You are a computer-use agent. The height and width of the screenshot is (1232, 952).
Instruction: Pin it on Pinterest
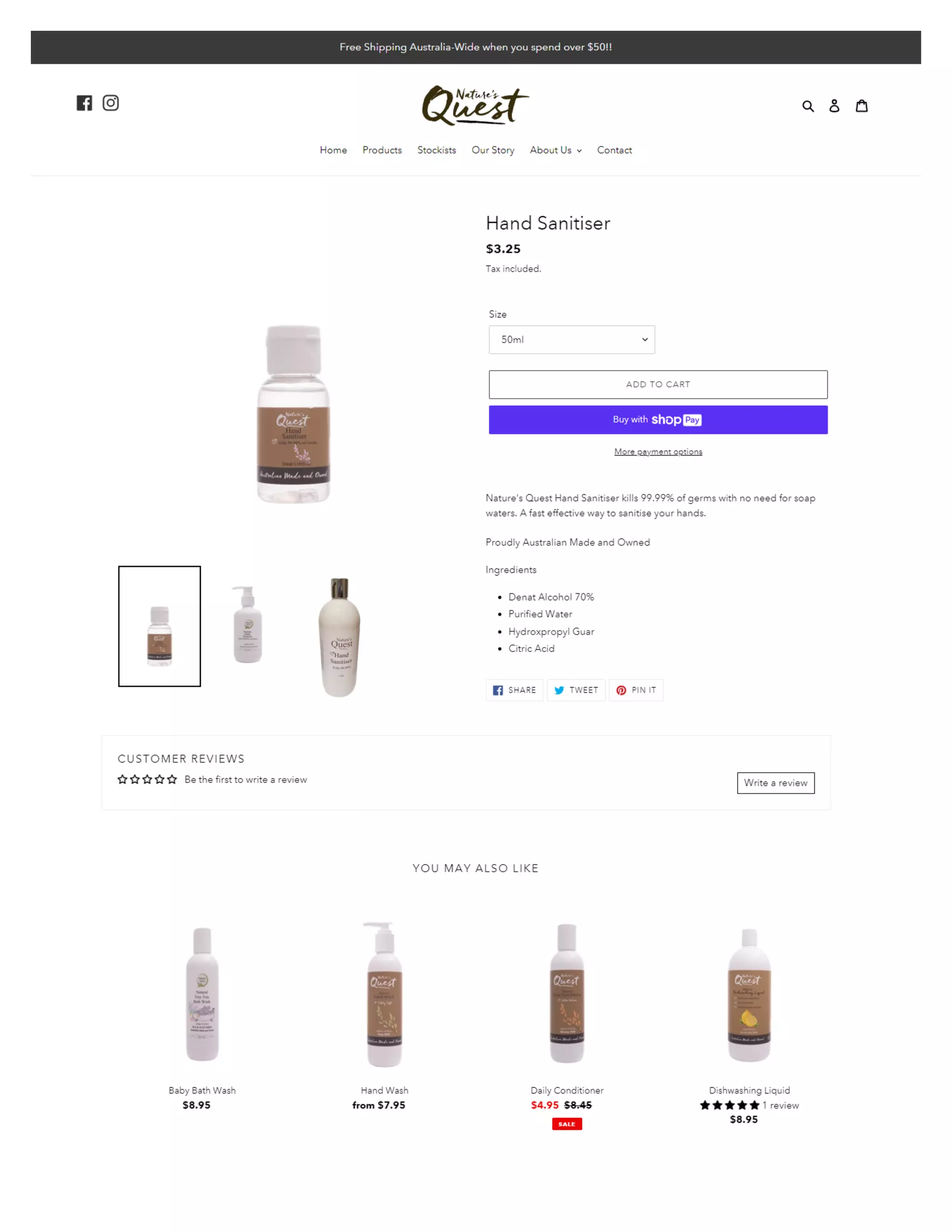pos(635,690)
